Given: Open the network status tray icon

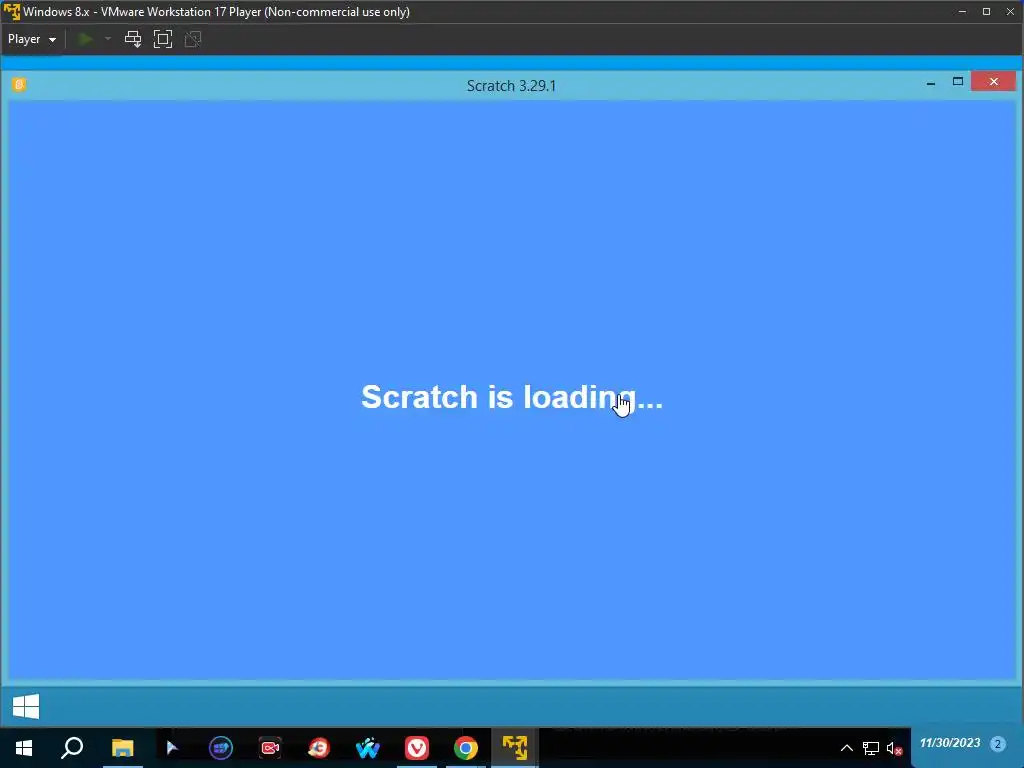Looking at the screenshot, I should pyautogui.click(x=871, y=748).
